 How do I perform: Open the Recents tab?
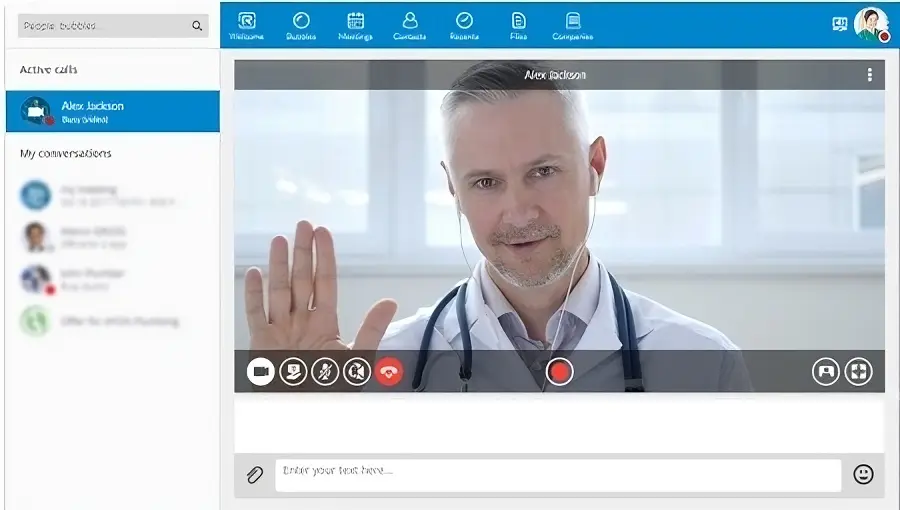tap(464, 25)
